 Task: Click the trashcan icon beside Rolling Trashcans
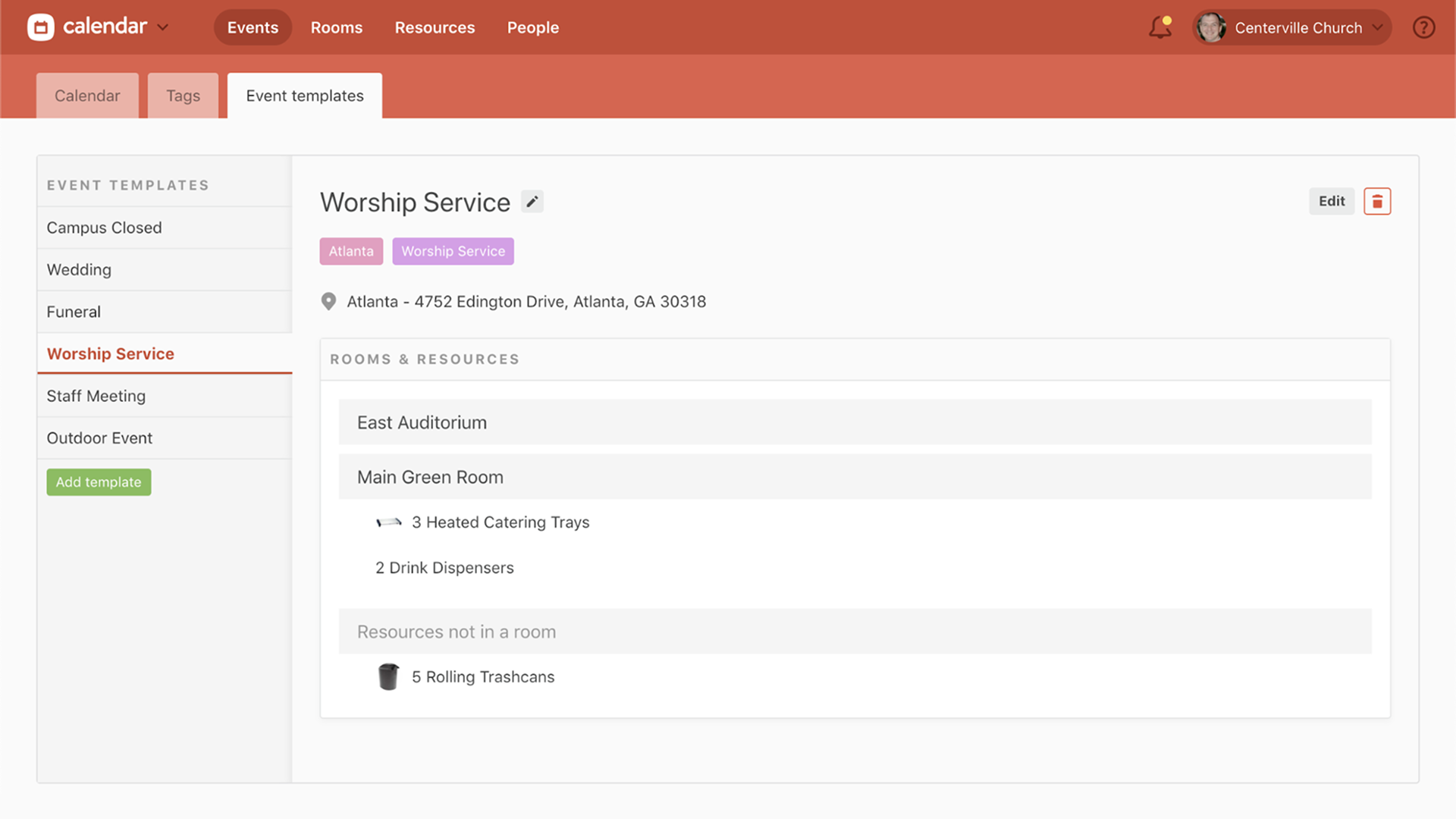tap(389, 676)
